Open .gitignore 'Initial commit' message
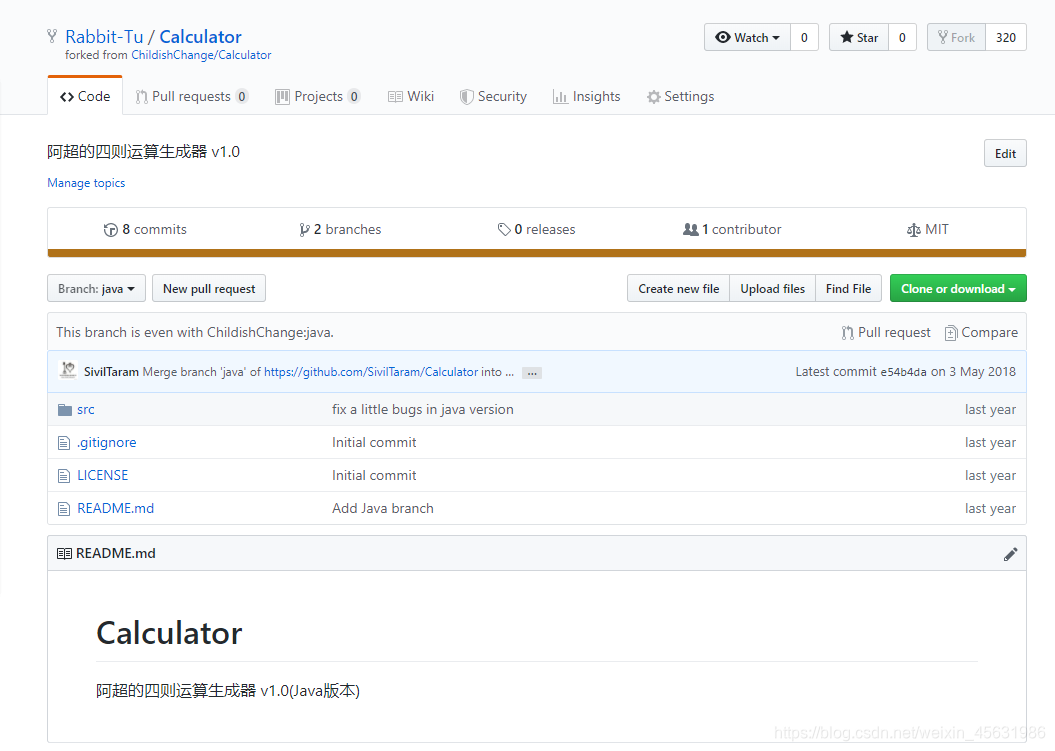 point(374,443)
